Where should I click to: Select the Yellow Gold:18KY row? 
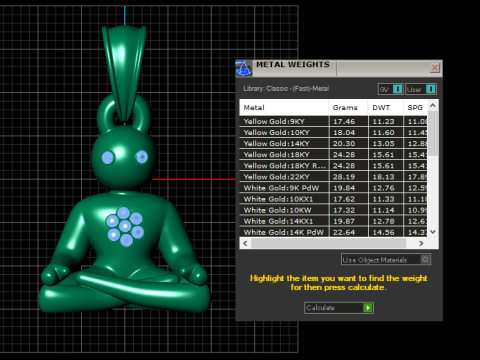tap(333, 155)
